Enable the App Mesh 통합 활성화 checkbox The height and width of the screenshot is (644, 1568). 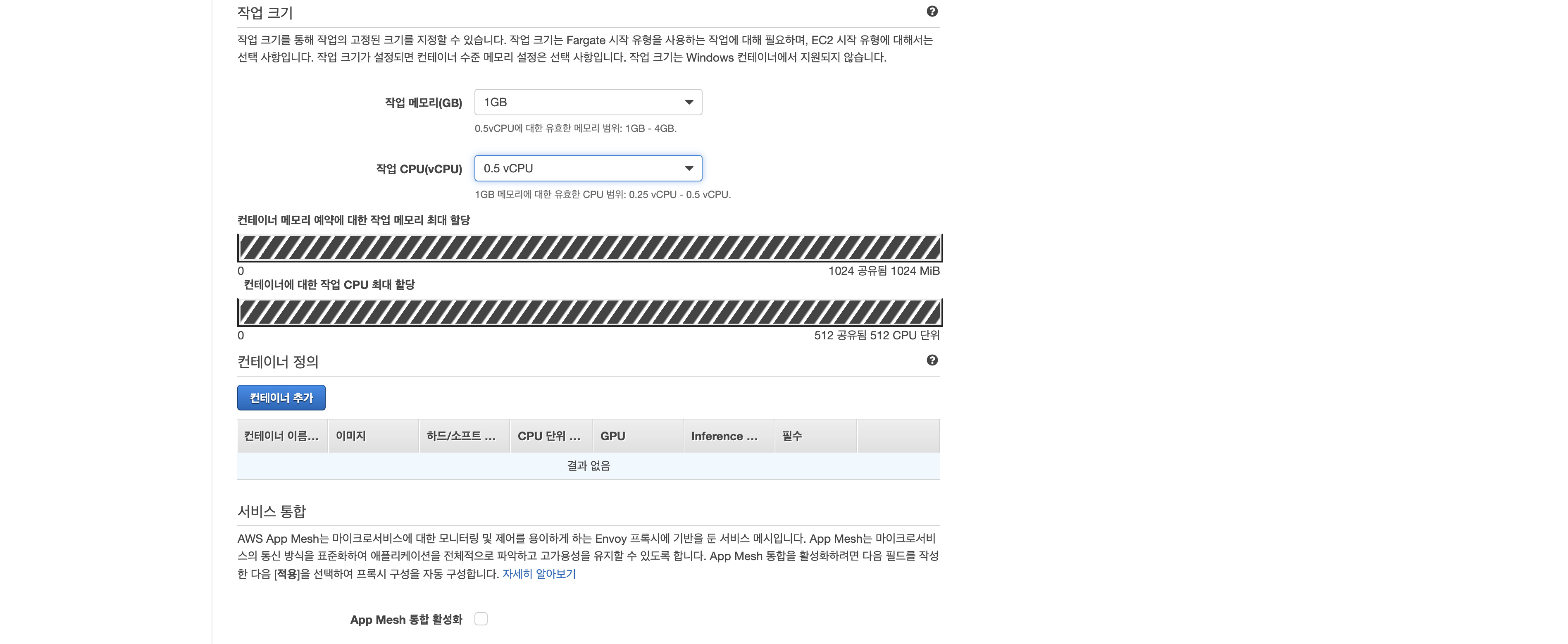[481, 619]
